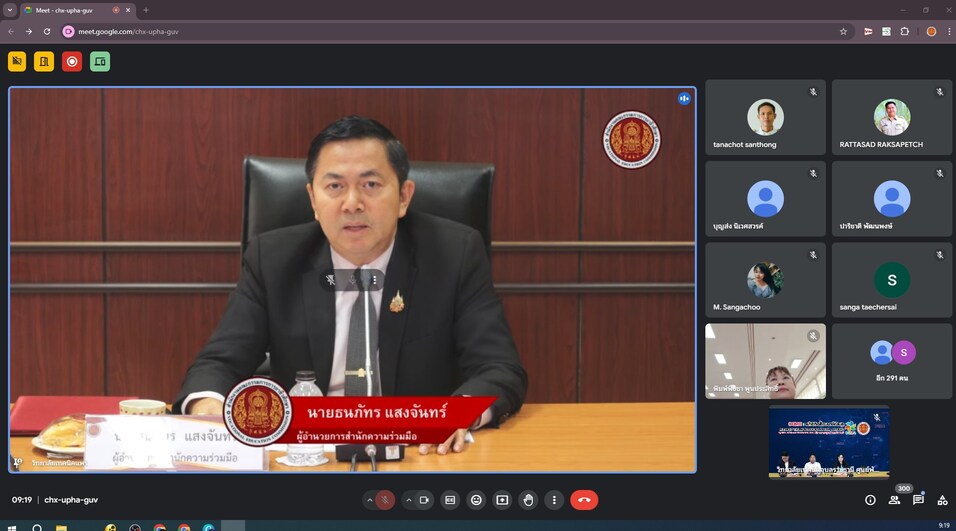Toggle the camera on or off
This screenshot has height=531, width=956.
[424, 500]
